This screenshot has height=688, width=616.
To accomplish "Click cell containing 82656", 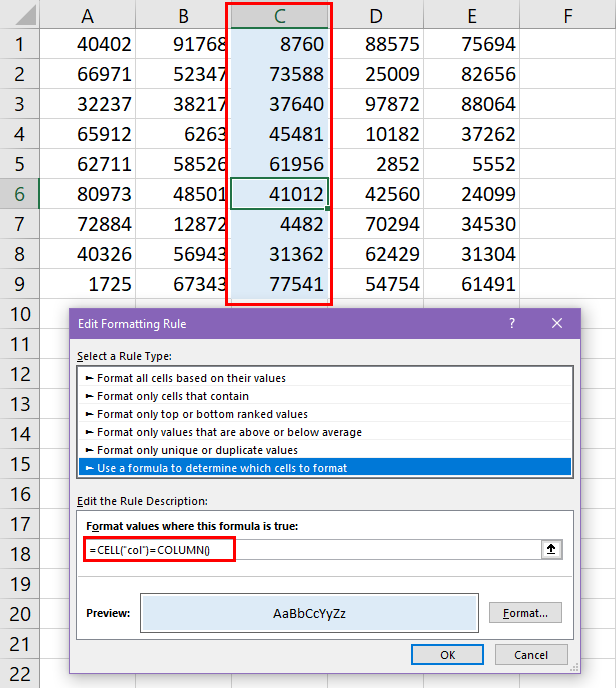I will pyautogui.click(x=472, y=74).
